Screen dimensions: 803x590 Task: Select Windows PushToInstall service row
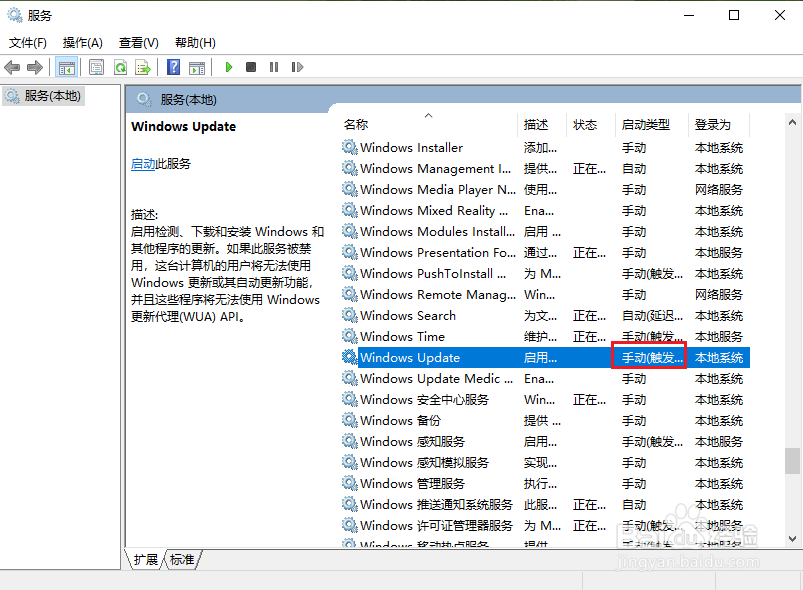pyautogui.click(x=545, y=273)
